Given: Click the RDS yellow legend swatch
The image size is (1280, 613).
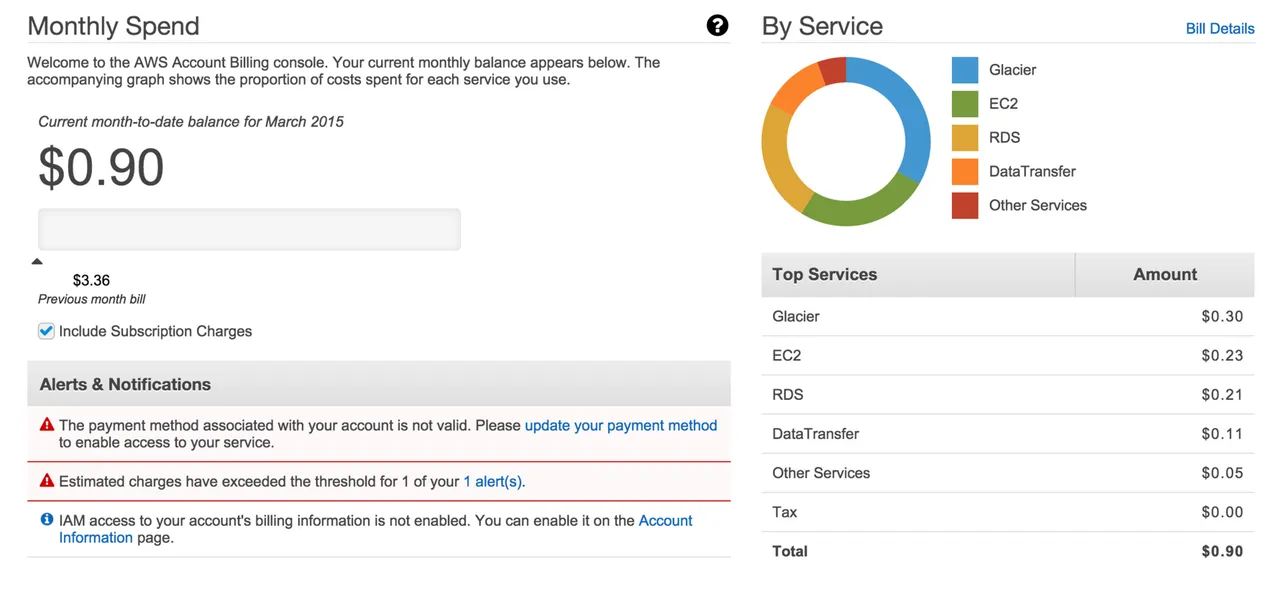Looking at the screenshot, I should (x=965, y=137).
